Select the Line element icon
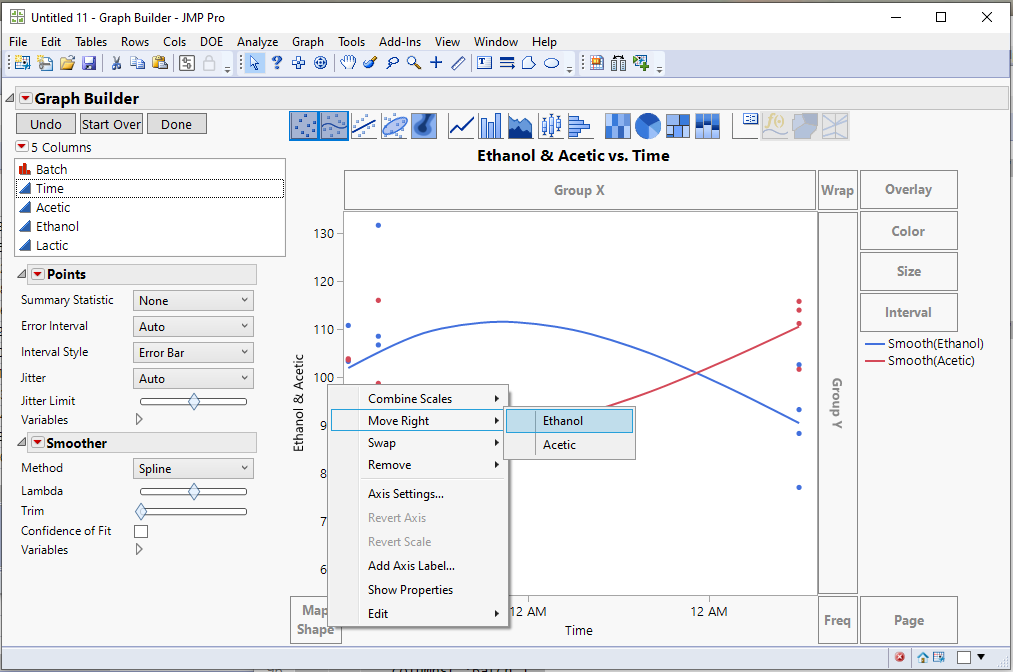Screen dimensions: 1013x672 coord(461,125)
